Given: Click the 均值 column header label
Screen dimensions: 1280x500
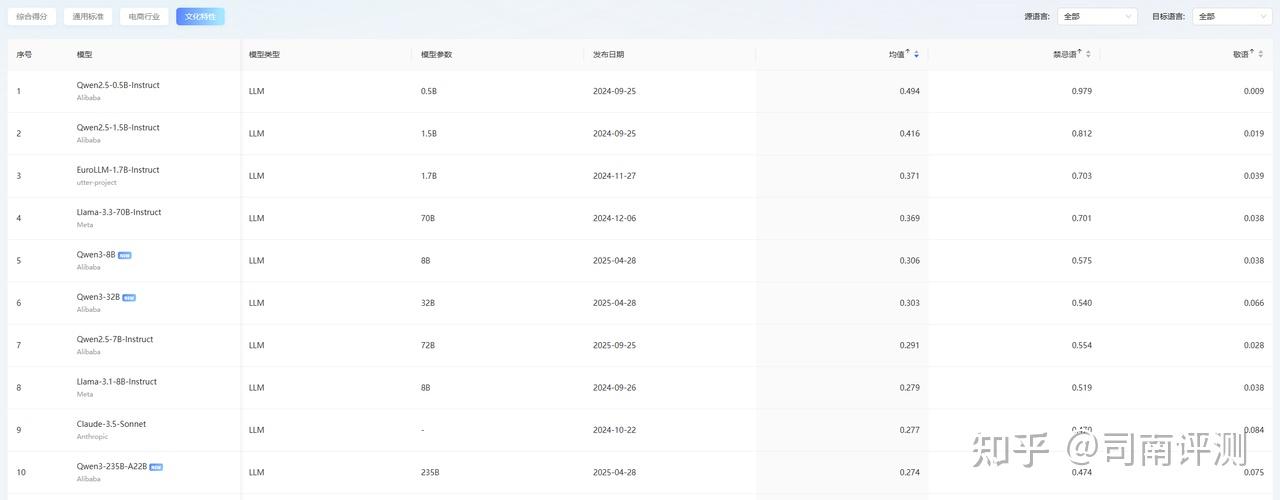Looking at the screenshot, I should [x=897, y=54].
